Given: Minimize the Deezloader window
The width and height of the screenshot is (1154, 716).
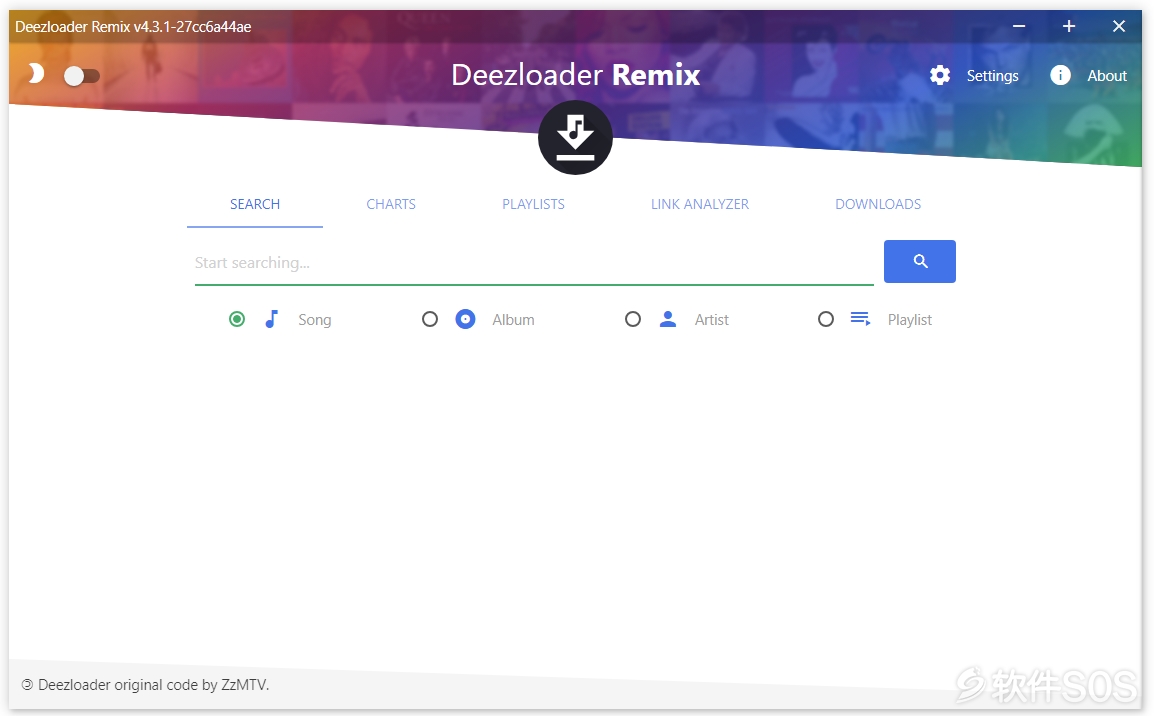Looking at the screenshot, I should coord(1019,26).
